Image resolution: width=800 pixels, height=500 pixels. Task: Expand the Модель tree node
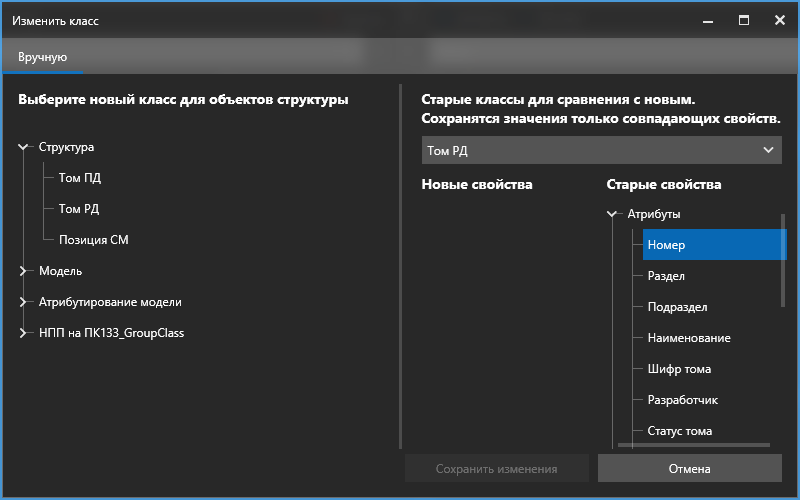coord(24,271)
